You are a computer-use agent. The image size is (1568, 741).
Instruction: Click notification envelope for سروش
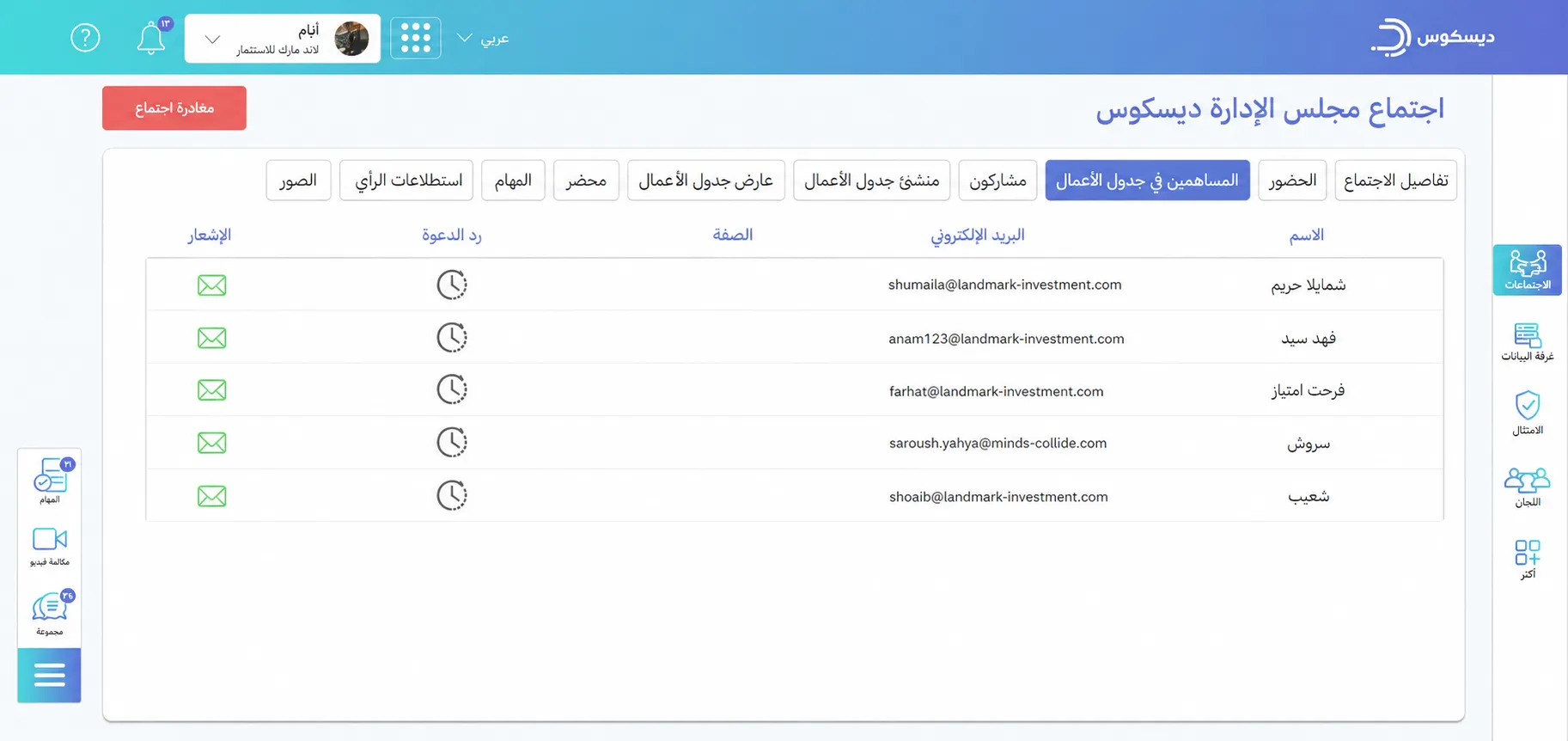coord(212,443)
